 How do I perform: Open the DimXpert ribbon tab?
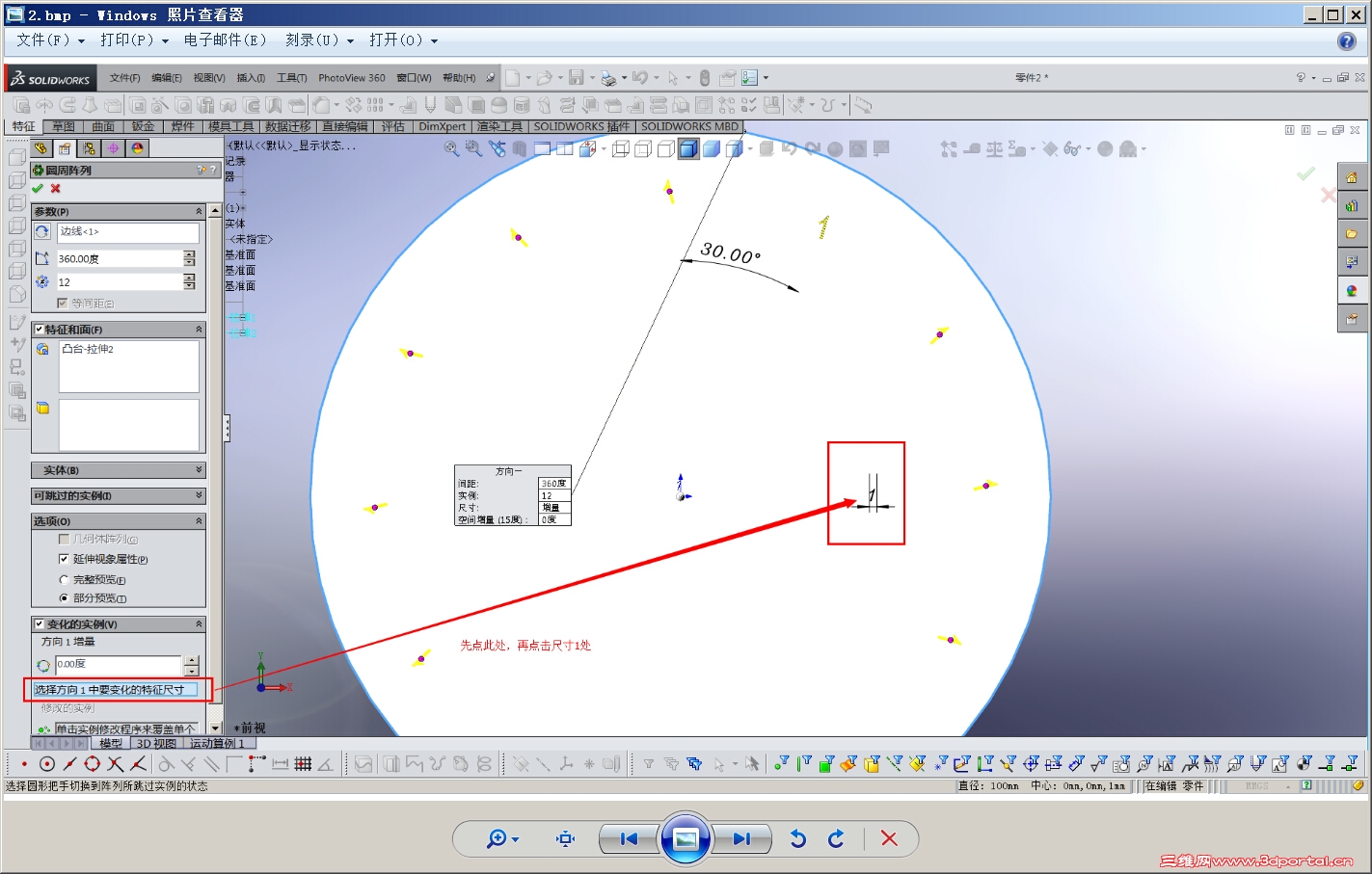click(443, 127)
